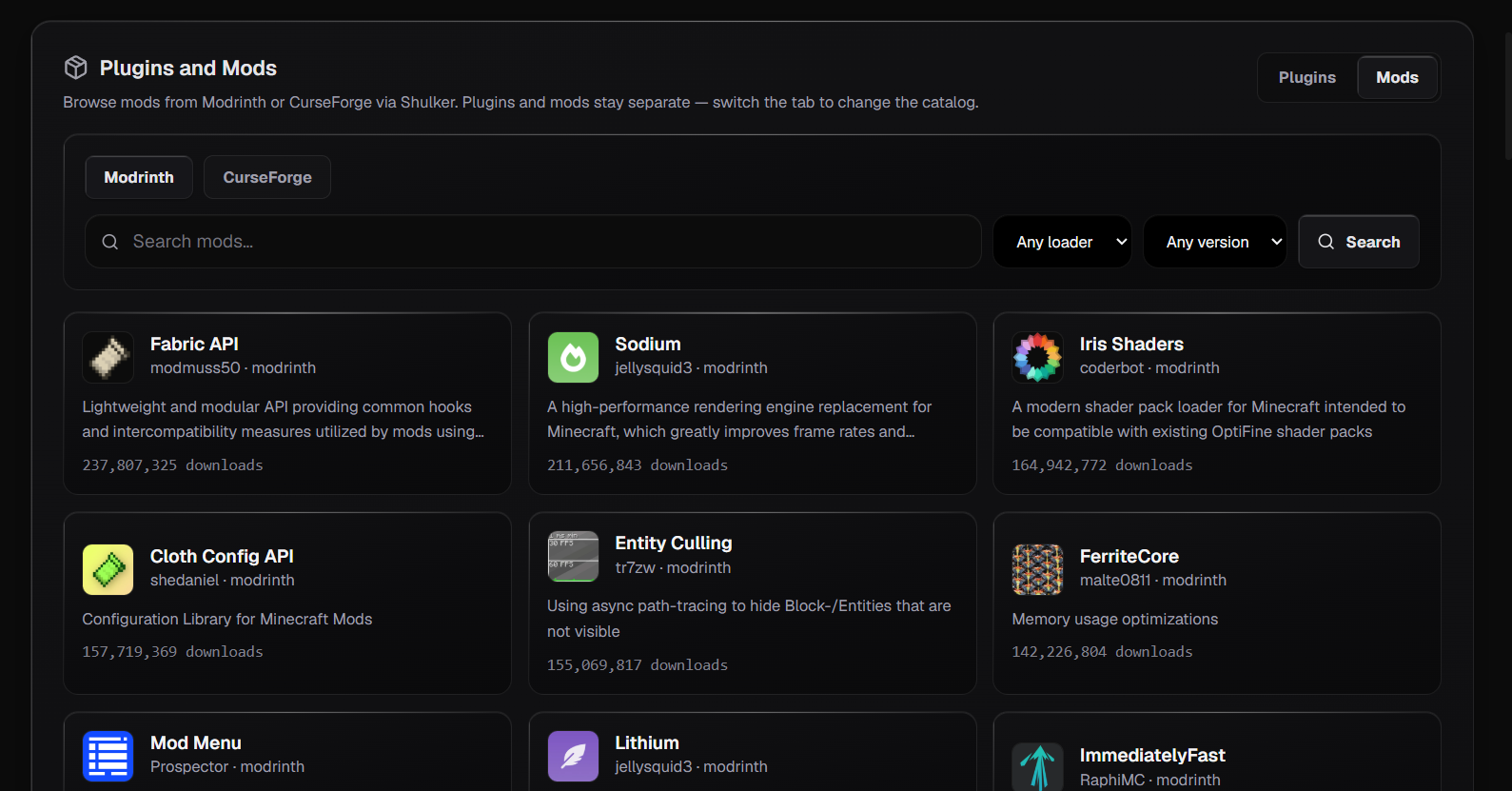Click Iris Shaders description text

[x=1208, y=419]
